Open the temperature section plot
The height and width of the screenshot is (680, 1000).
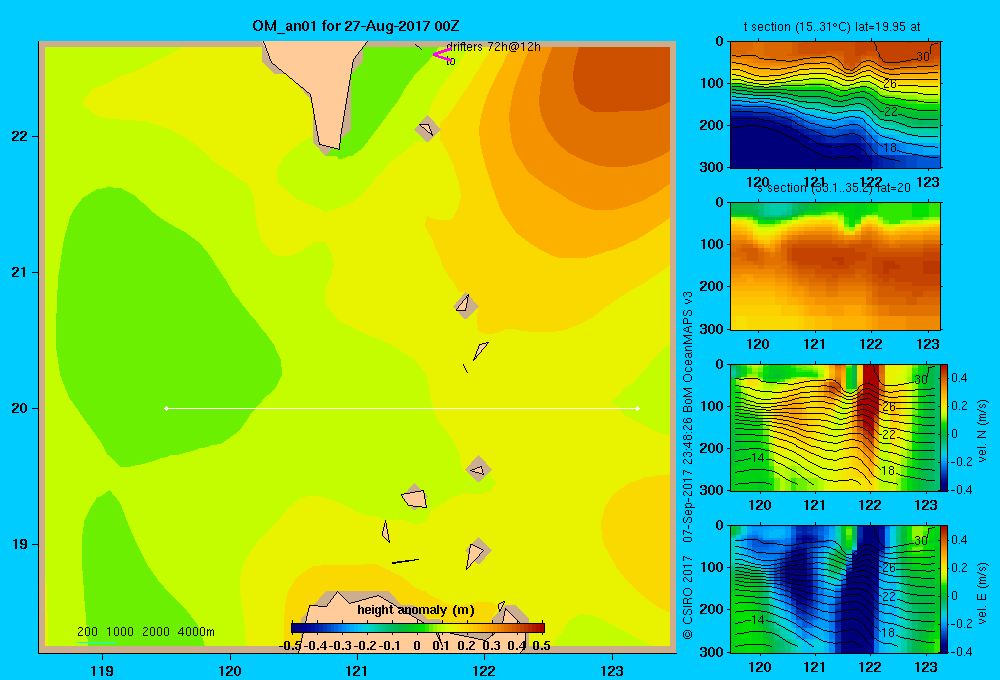click(x=835, y=105)
